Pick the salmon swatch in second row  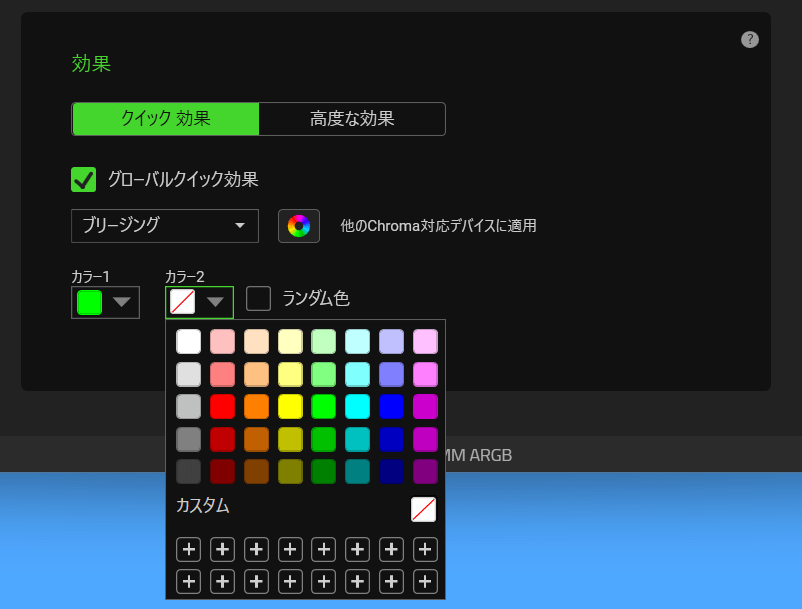tap(222, 374)
